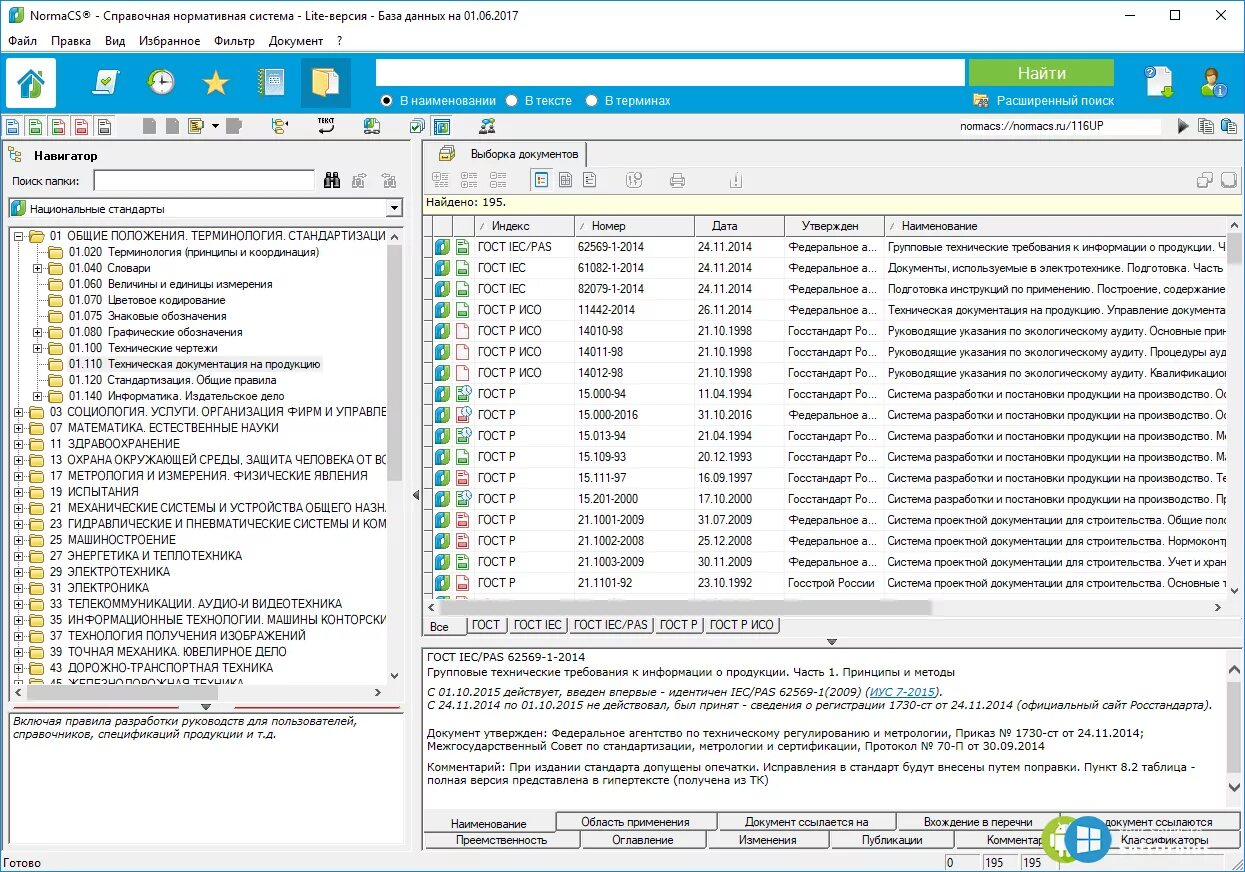The image size is (1245, 872).
Task: Select the row with number 15.000-2016
Action: 828,415
